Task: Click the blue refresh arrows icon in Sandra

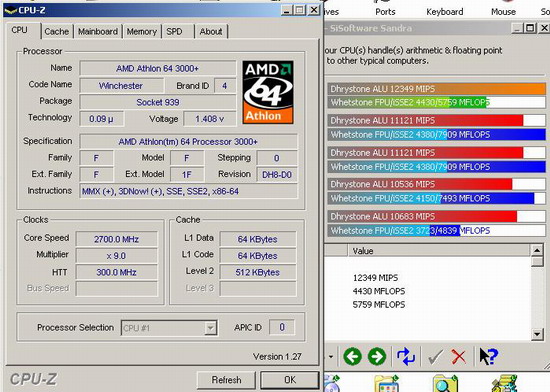Action: click(x=406, y=357)
